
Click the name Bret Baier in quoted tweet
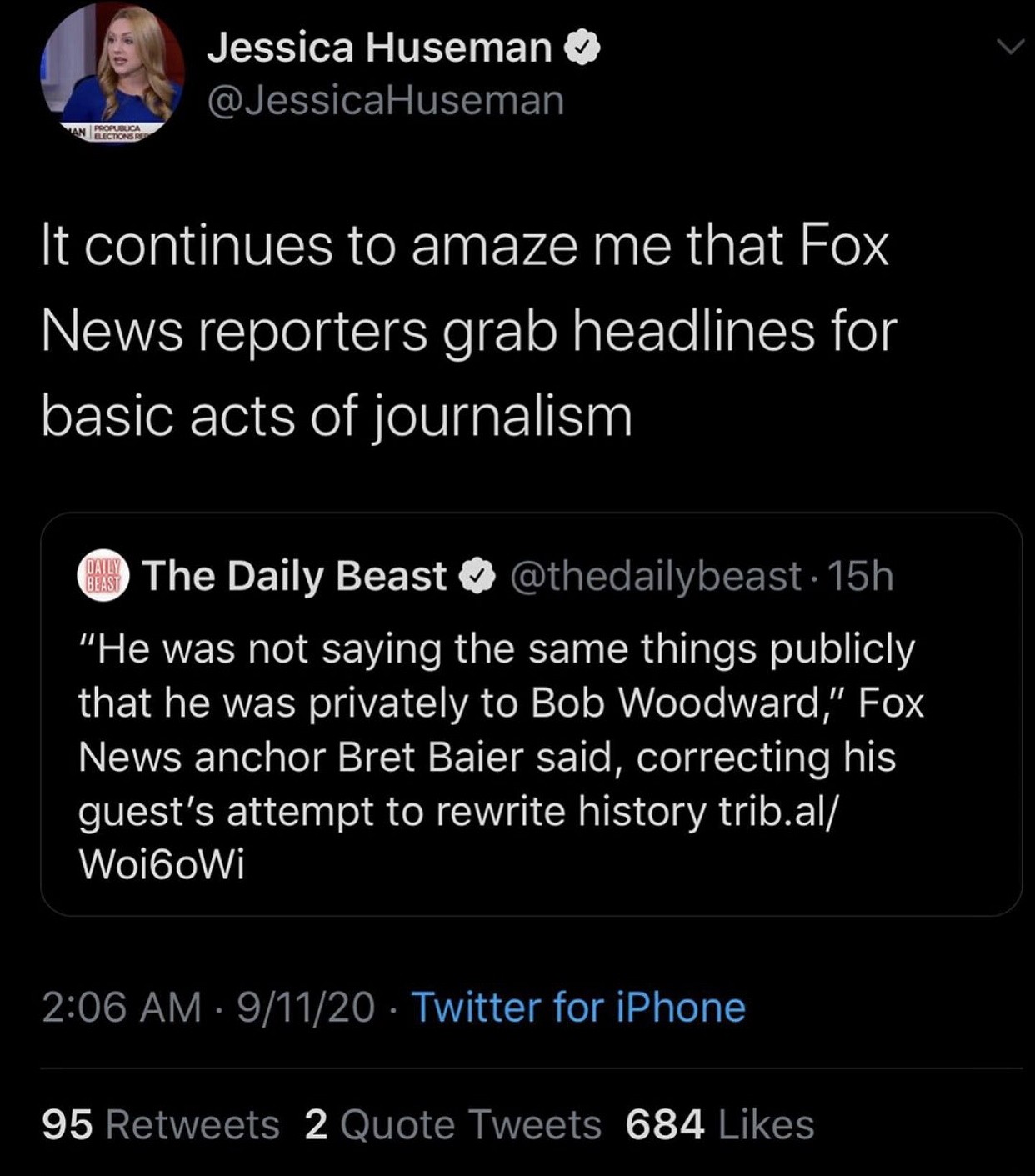[431, 758]
